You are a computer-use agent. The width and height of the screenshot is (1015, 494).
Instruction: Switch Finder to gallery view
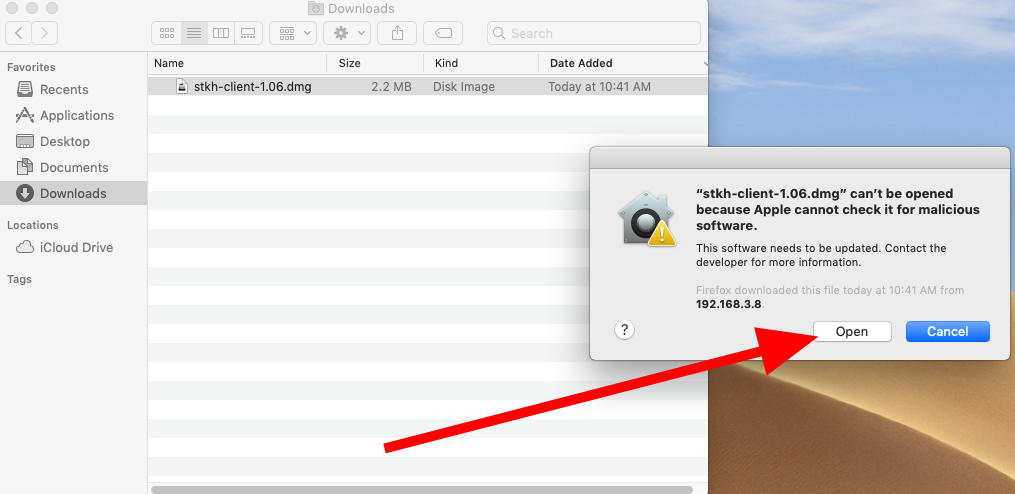pyautogui.click(x=248, y=33)
